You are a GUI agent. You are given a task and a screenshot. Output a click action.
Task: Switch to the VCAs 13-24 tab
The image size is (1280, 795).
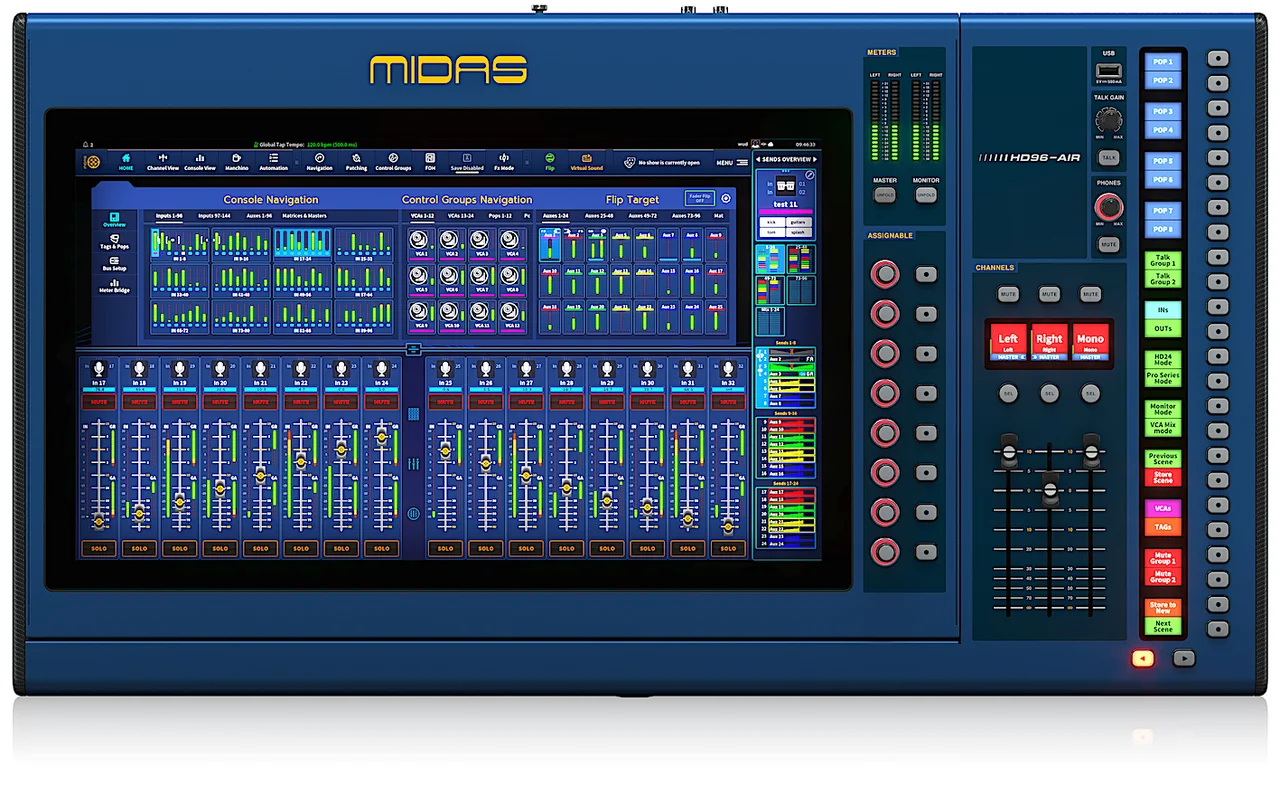[x=460, y=216]
